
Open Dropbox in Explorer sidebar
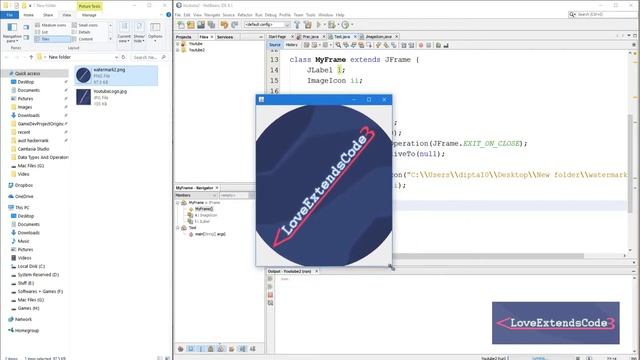[x=24, y=185]
